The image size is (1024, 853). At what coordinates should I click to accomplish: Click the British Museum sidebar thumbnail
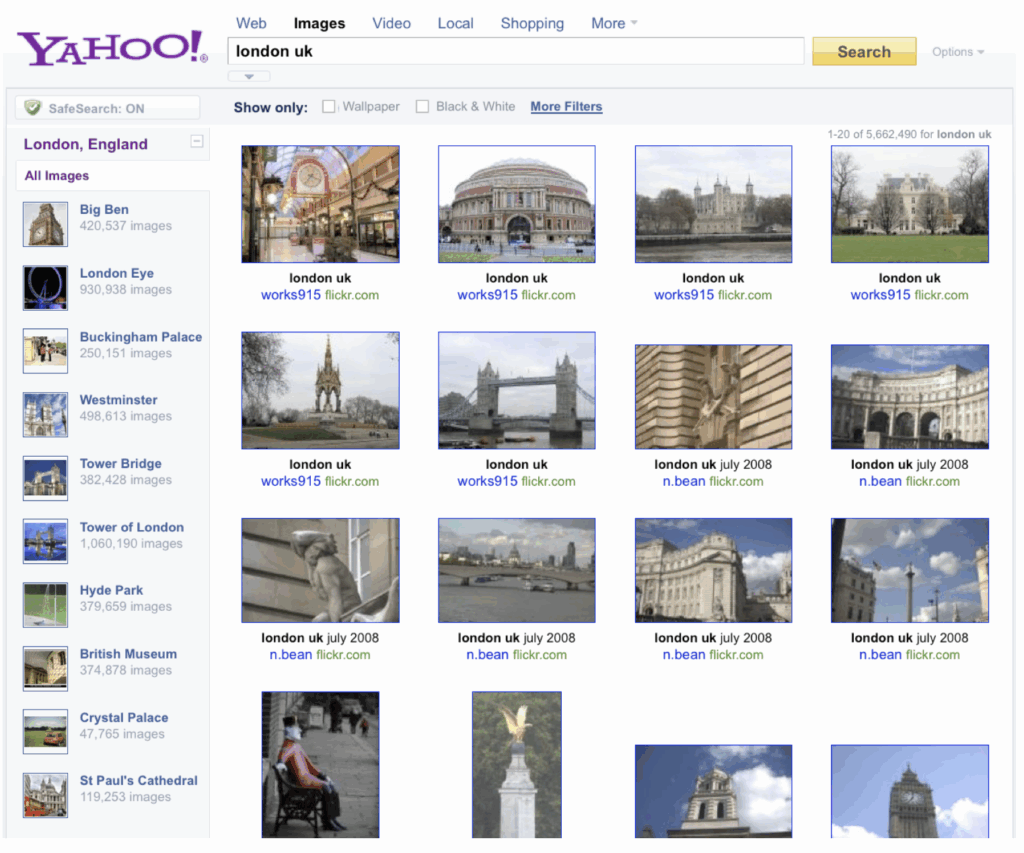click(45, 668)
